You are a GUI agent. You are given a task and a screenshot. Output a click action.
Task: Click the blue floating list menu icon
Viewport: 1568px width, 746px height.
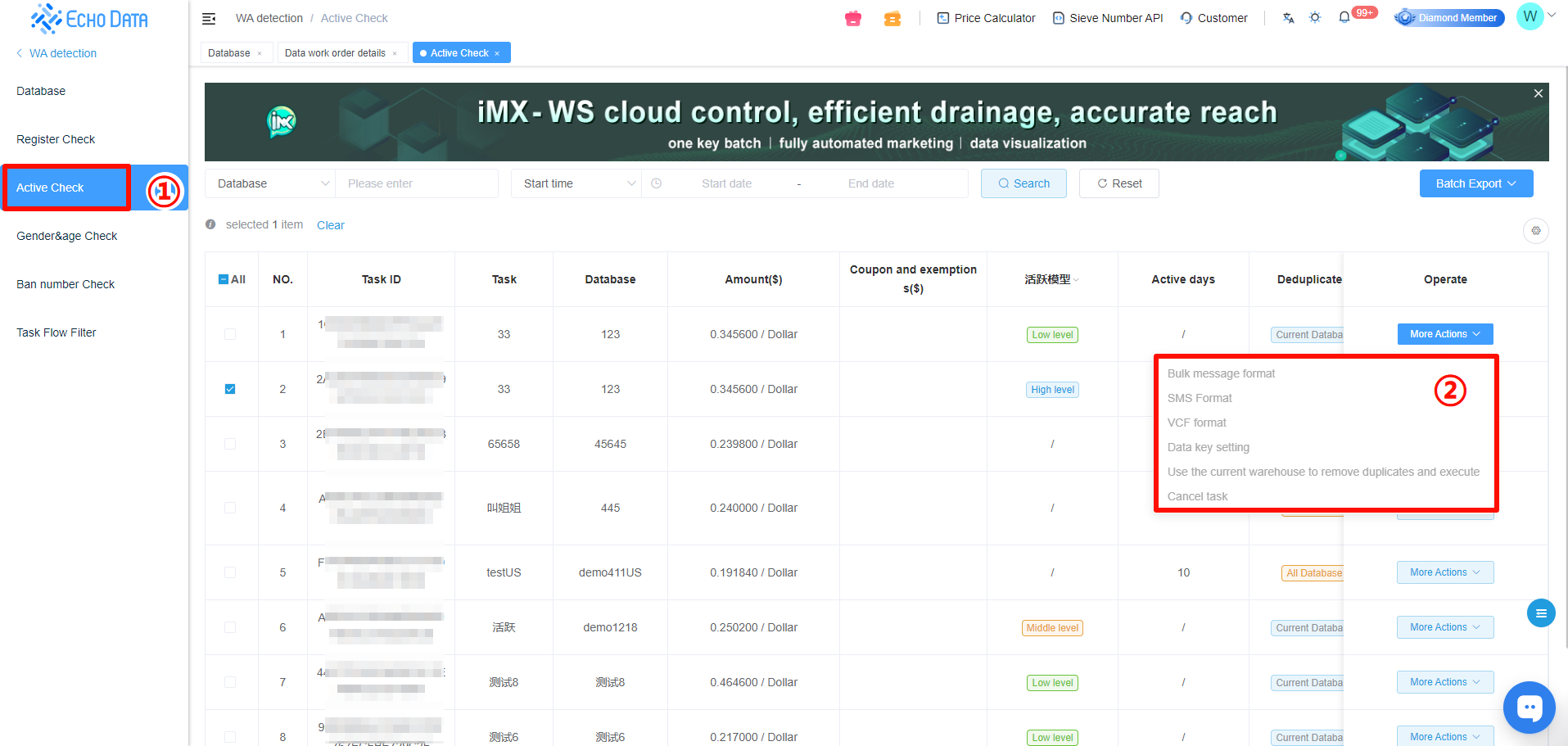click(1540, 613)
